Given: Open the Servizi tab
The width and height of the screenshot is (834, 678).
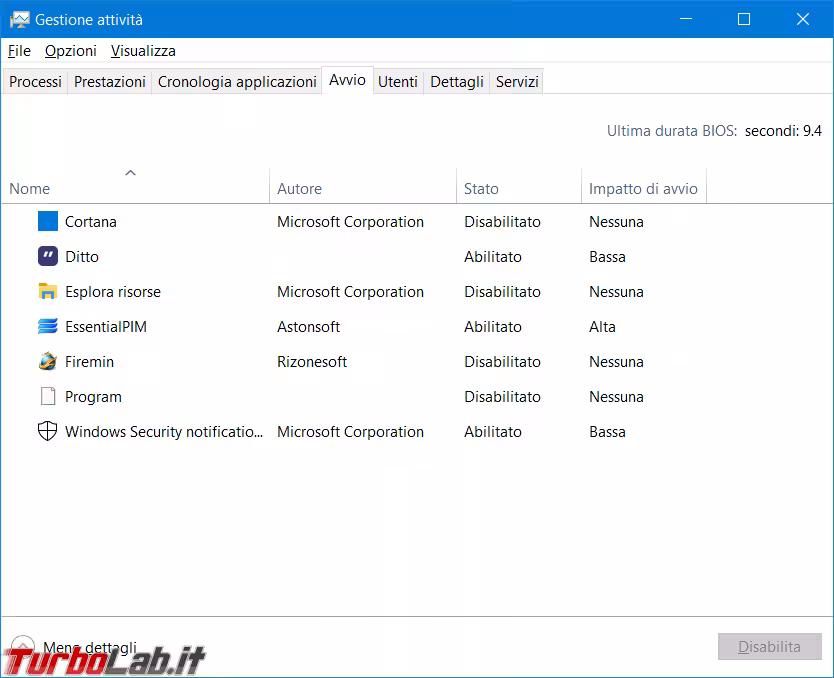Looking at the screenshot, I should tap(517, 82).
